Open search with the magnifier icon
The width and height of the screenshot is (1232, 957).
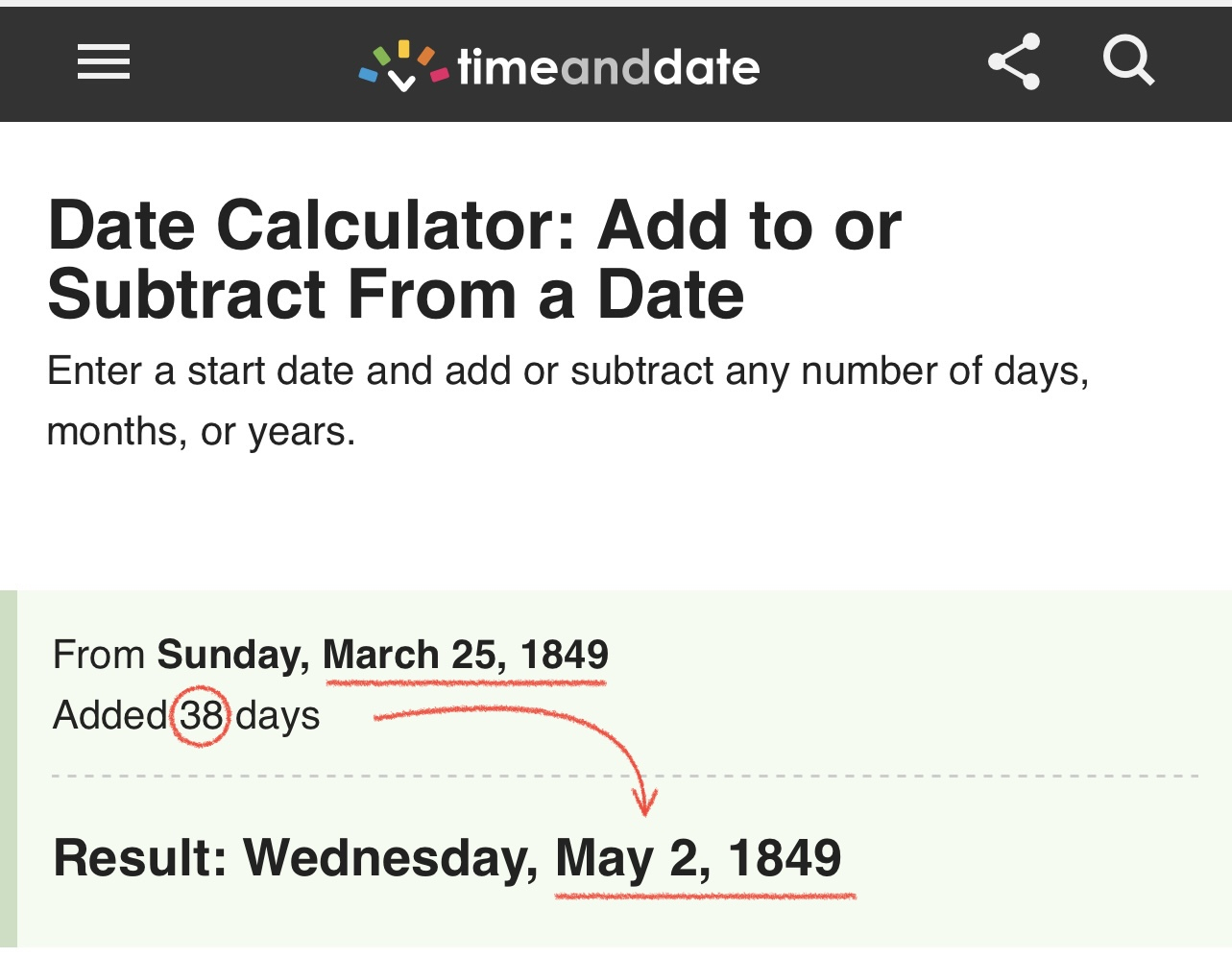coord(1127,62)
